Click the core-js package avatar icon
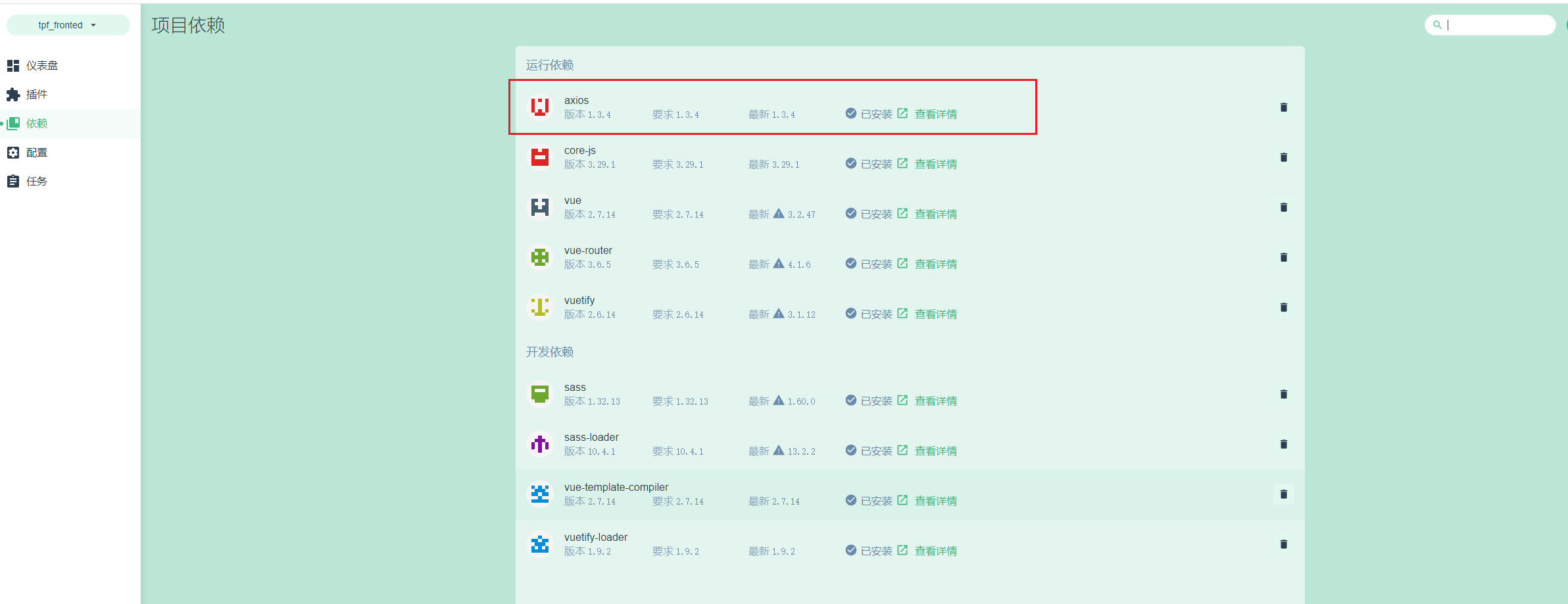This screenshot has height=604, width=1568. [x=540, y=157]
